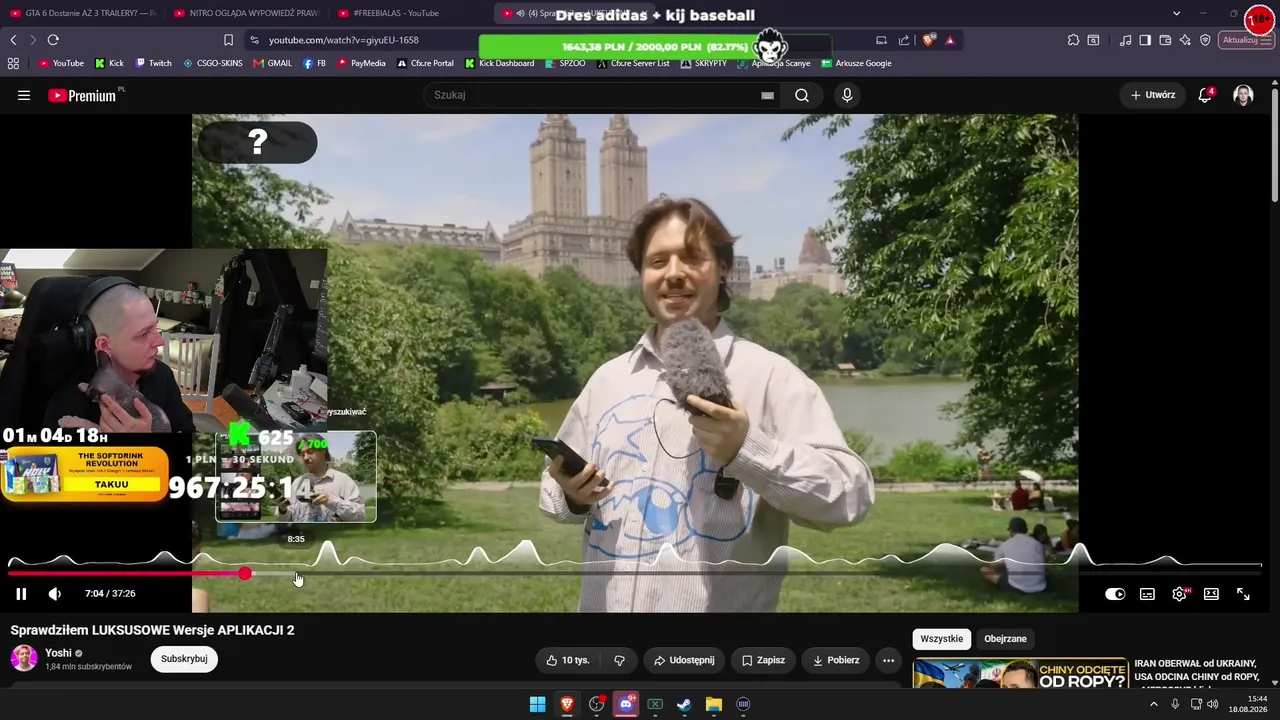Toggle the autoplay switch
This screenshot has width=1280, height=720.
1115,594
